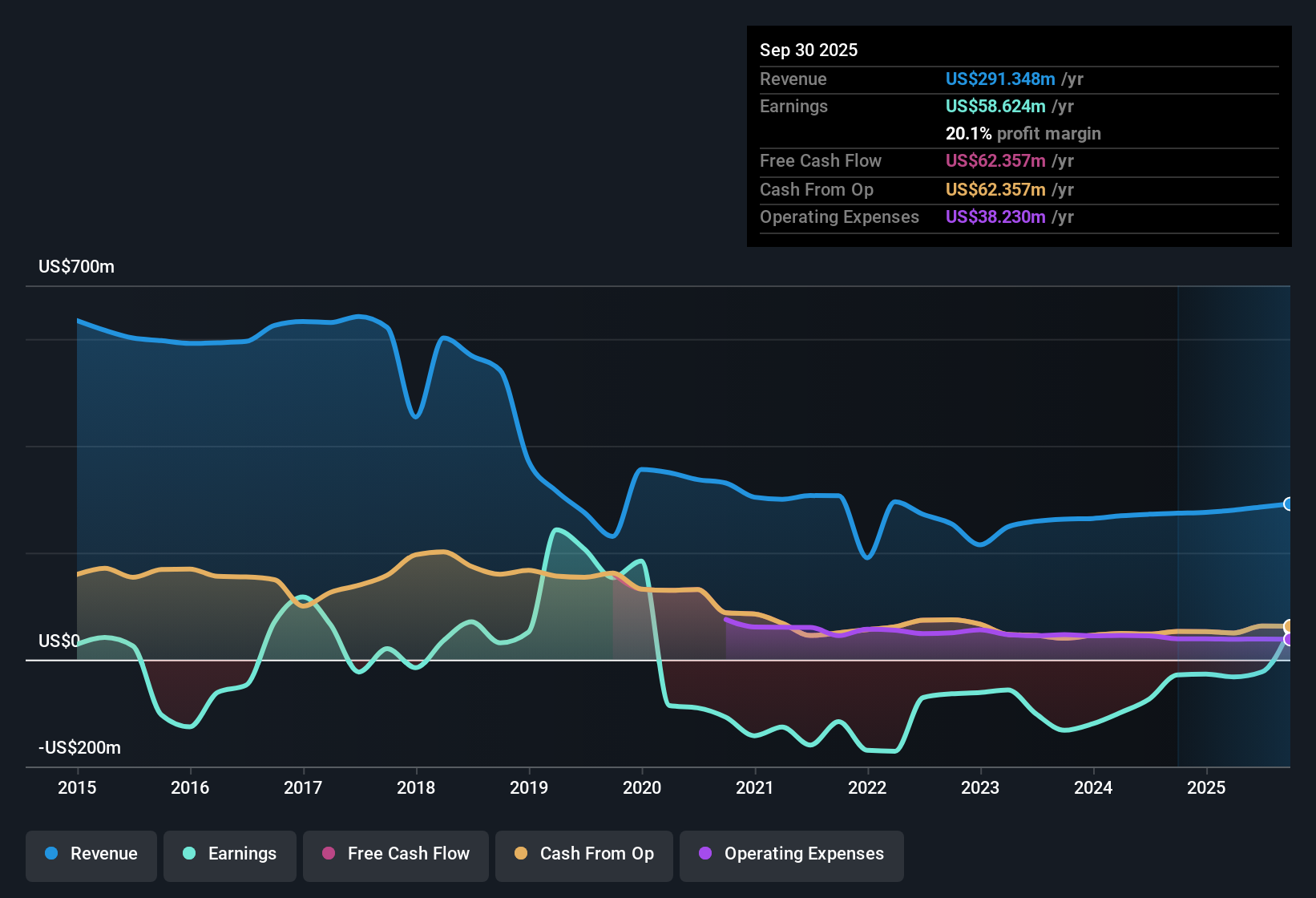Click the Revenue endpoint marker on chart

1288,504
